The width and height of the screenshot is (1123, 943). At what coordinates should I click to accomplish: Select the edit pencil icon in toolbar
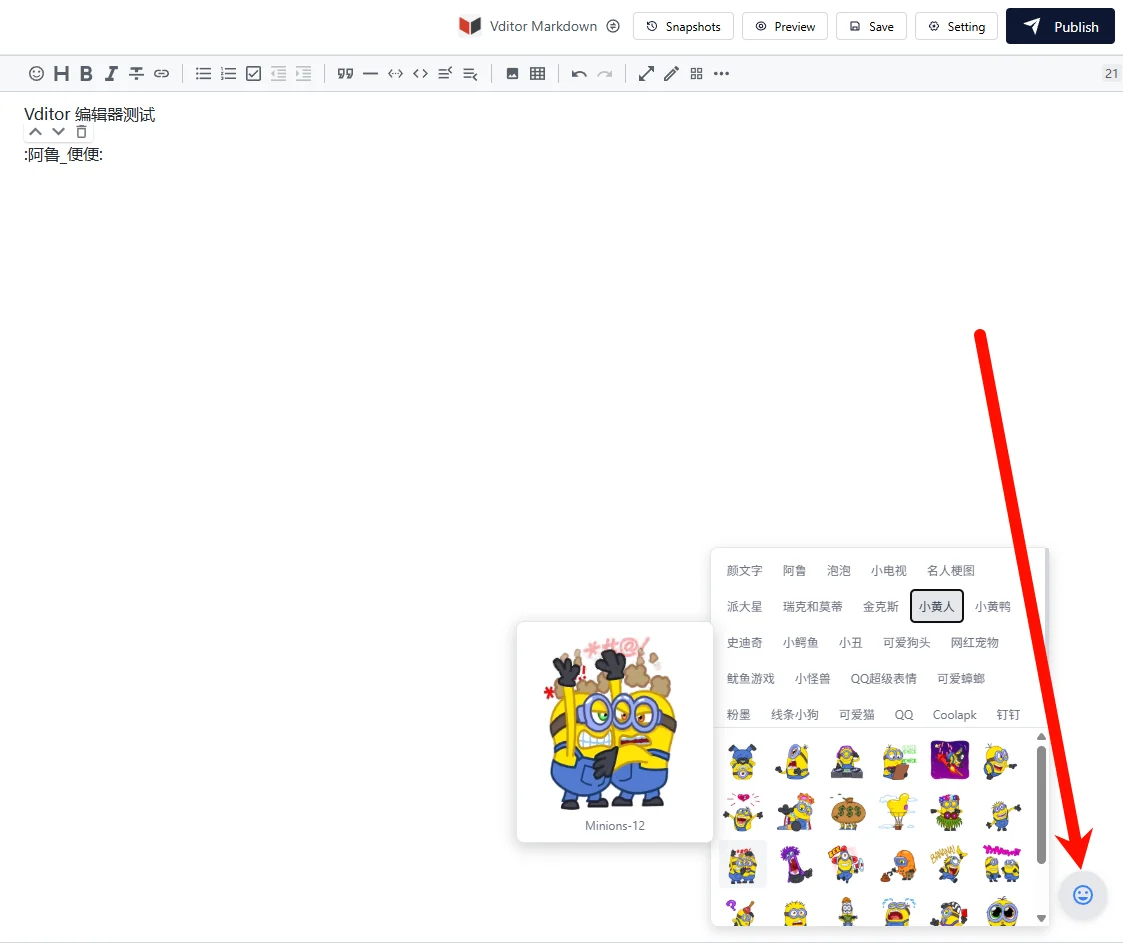[x=671, y=73]
